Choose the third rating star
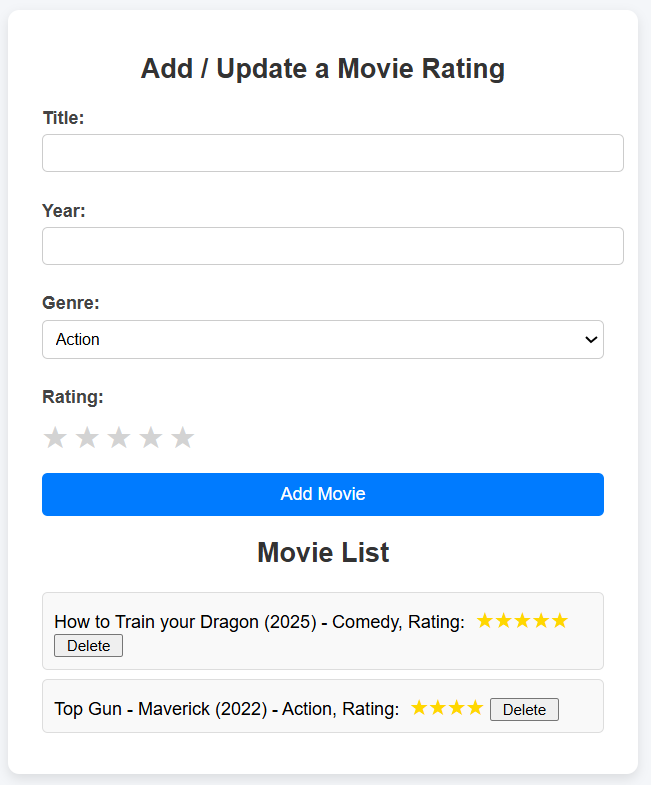651x785 pixels. pyautogui.click(x=119, y=438)
